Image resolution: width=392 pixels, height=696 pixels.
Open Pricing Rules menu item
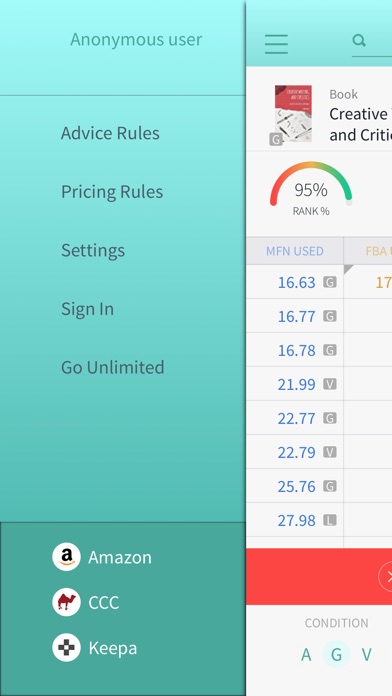[x=112, y=192]
